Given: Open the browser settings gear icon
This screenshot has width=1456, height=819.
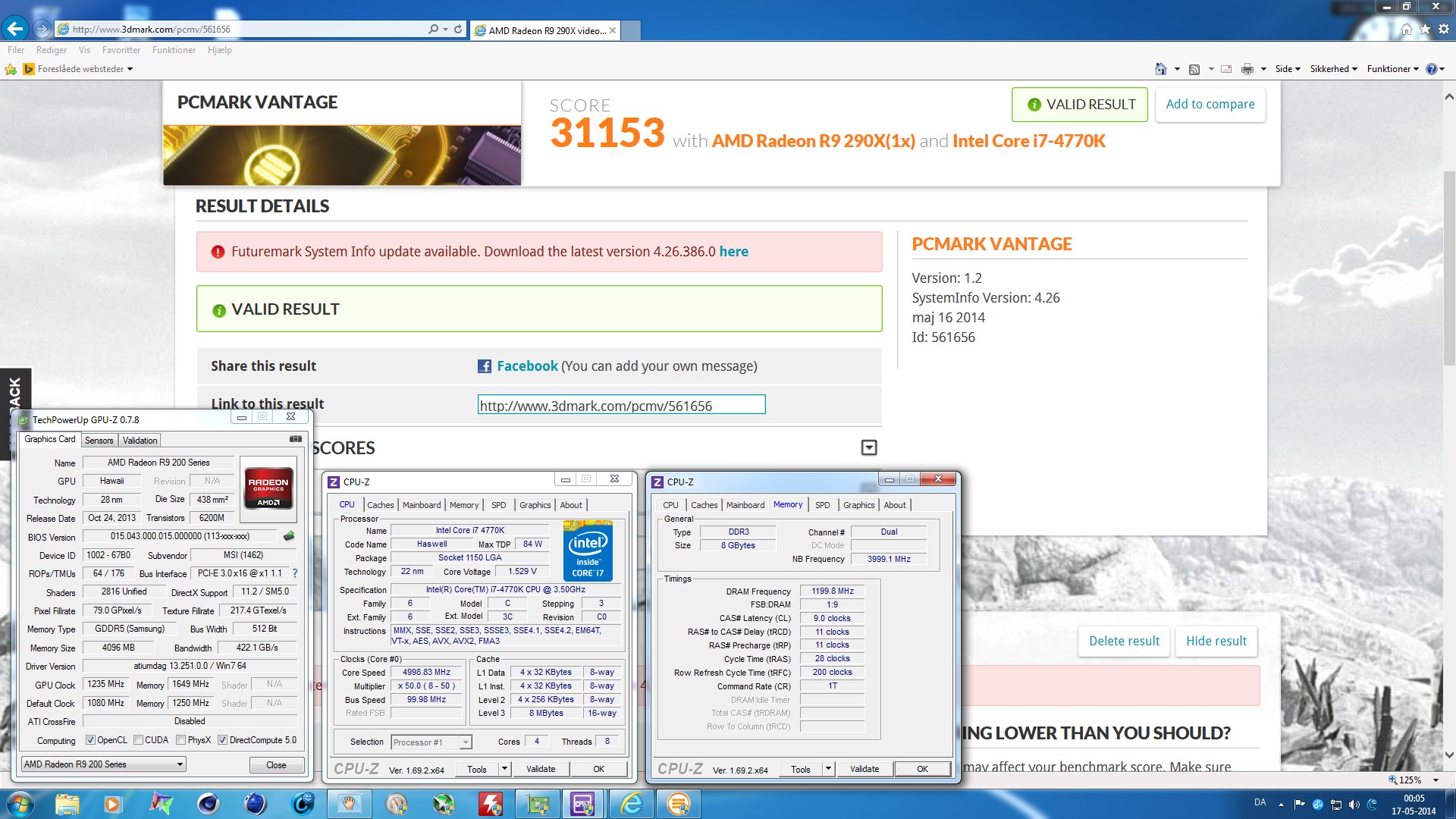Looking at the screenshot, I should tap(1444, 30).
